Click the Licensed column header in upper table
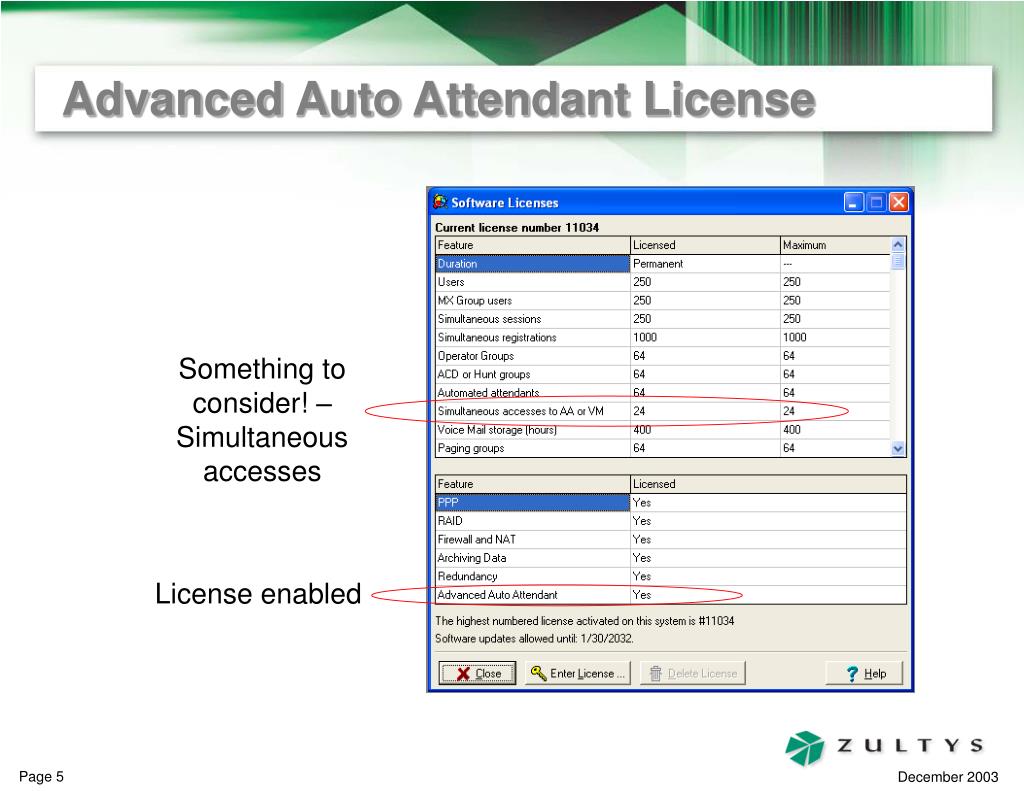 coord(705,245)
